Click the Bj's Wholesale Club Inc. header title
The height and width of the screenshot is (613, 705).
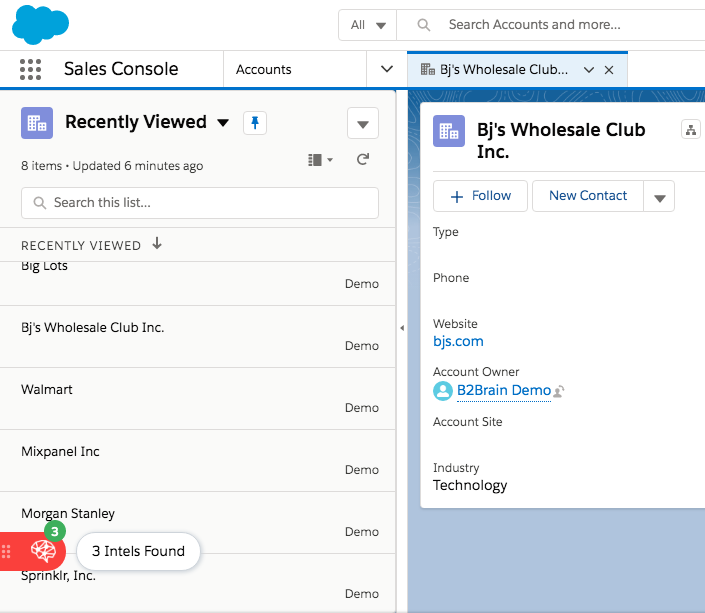point(561,140)
